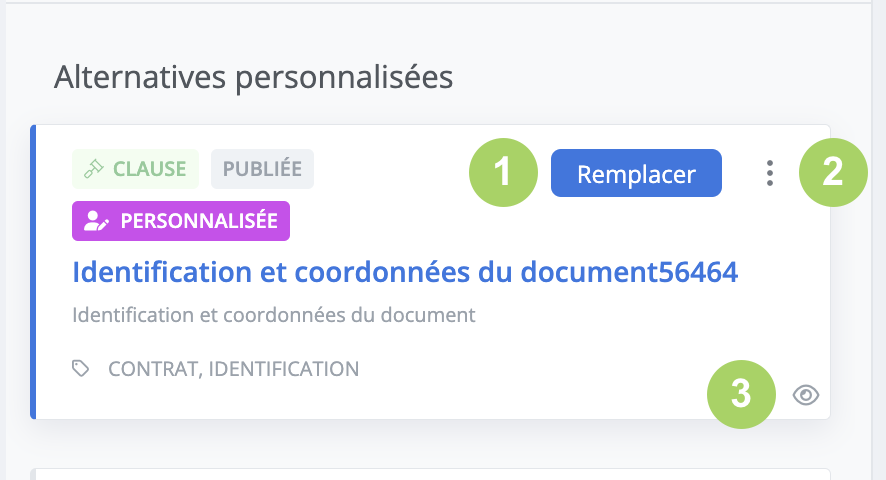This screenshot has width=886, height=480.
Task: Click the PUBLIÉE status badge
Action: coord(262,169)
